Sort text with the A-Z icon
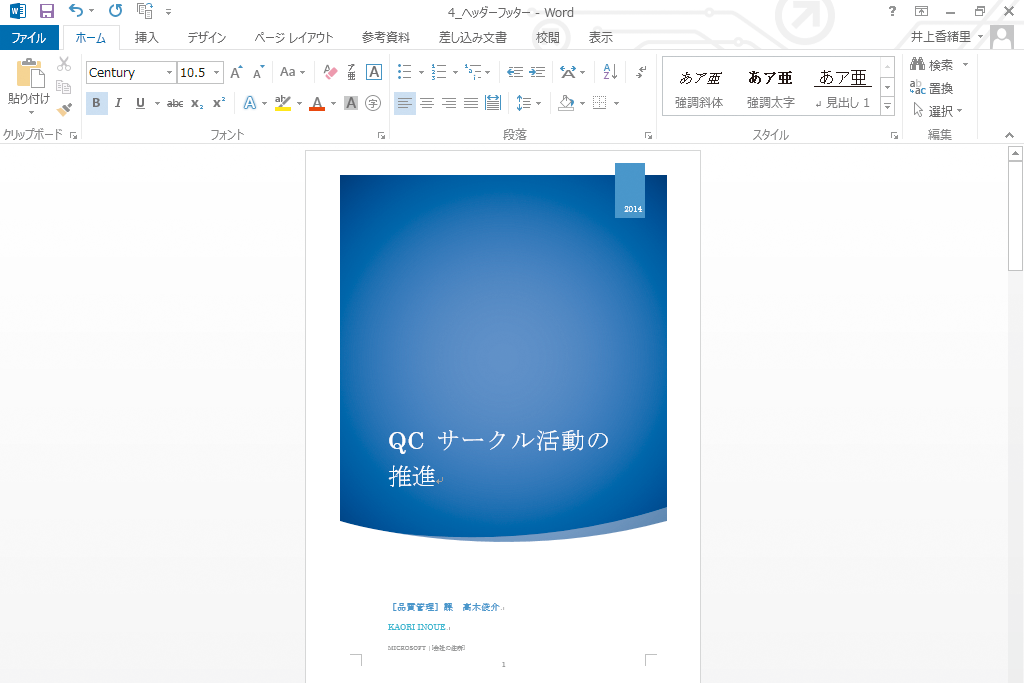Screen dimensions: 1024x683 [x=611, y=72]
